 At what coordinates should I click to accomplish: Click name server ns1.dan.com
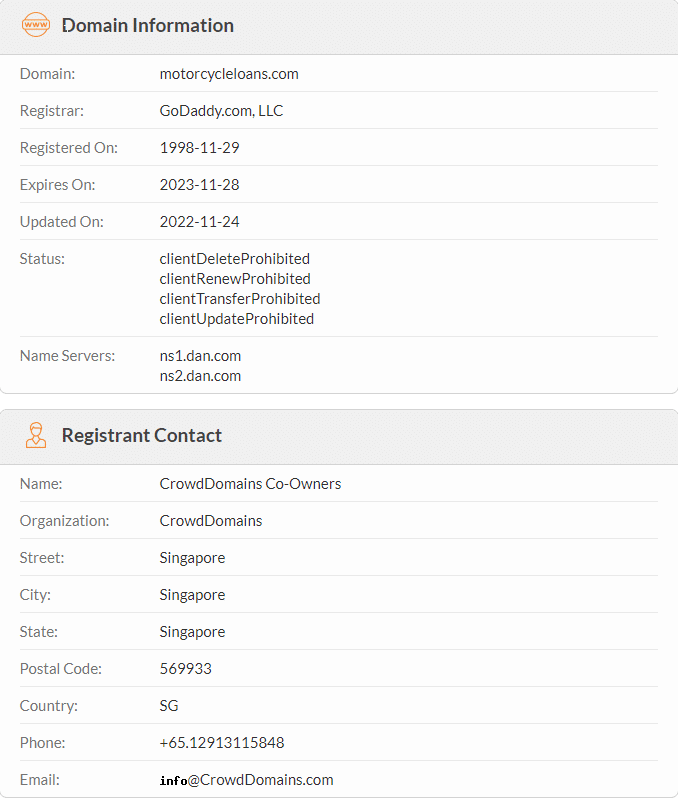pos(200,356)
